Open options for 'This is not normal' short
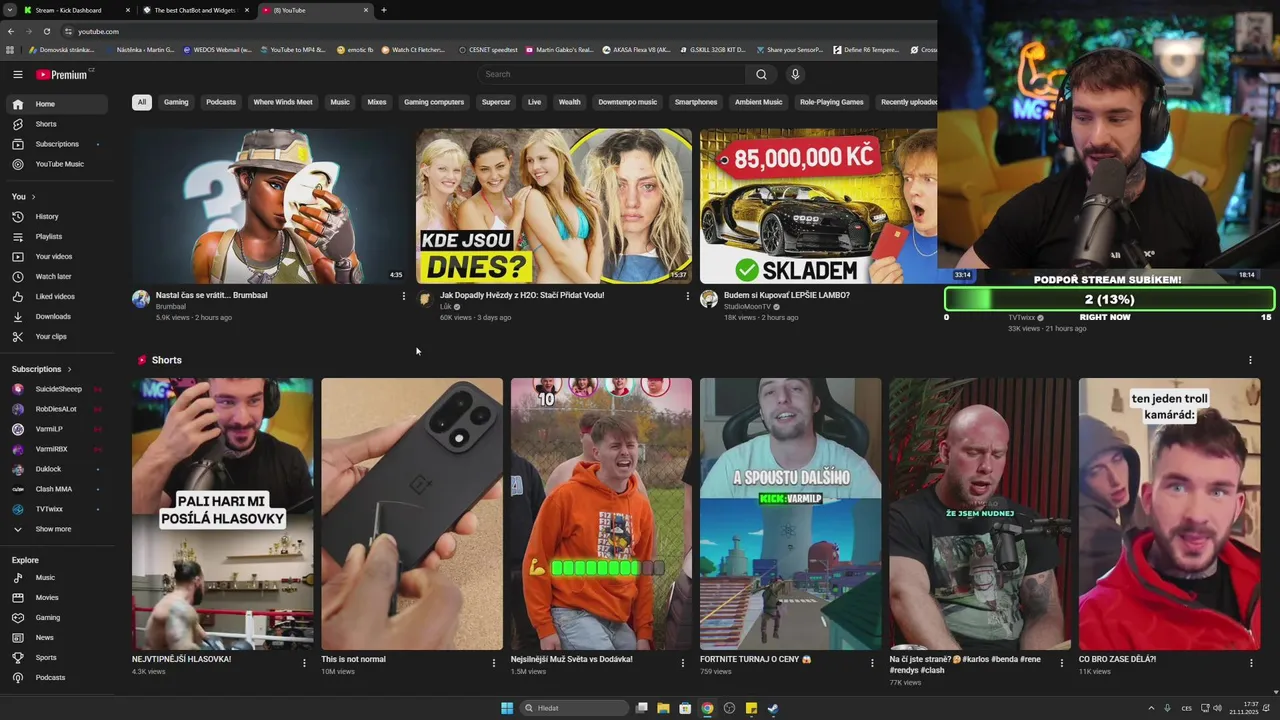1280x720 pixels. [493, 662]
